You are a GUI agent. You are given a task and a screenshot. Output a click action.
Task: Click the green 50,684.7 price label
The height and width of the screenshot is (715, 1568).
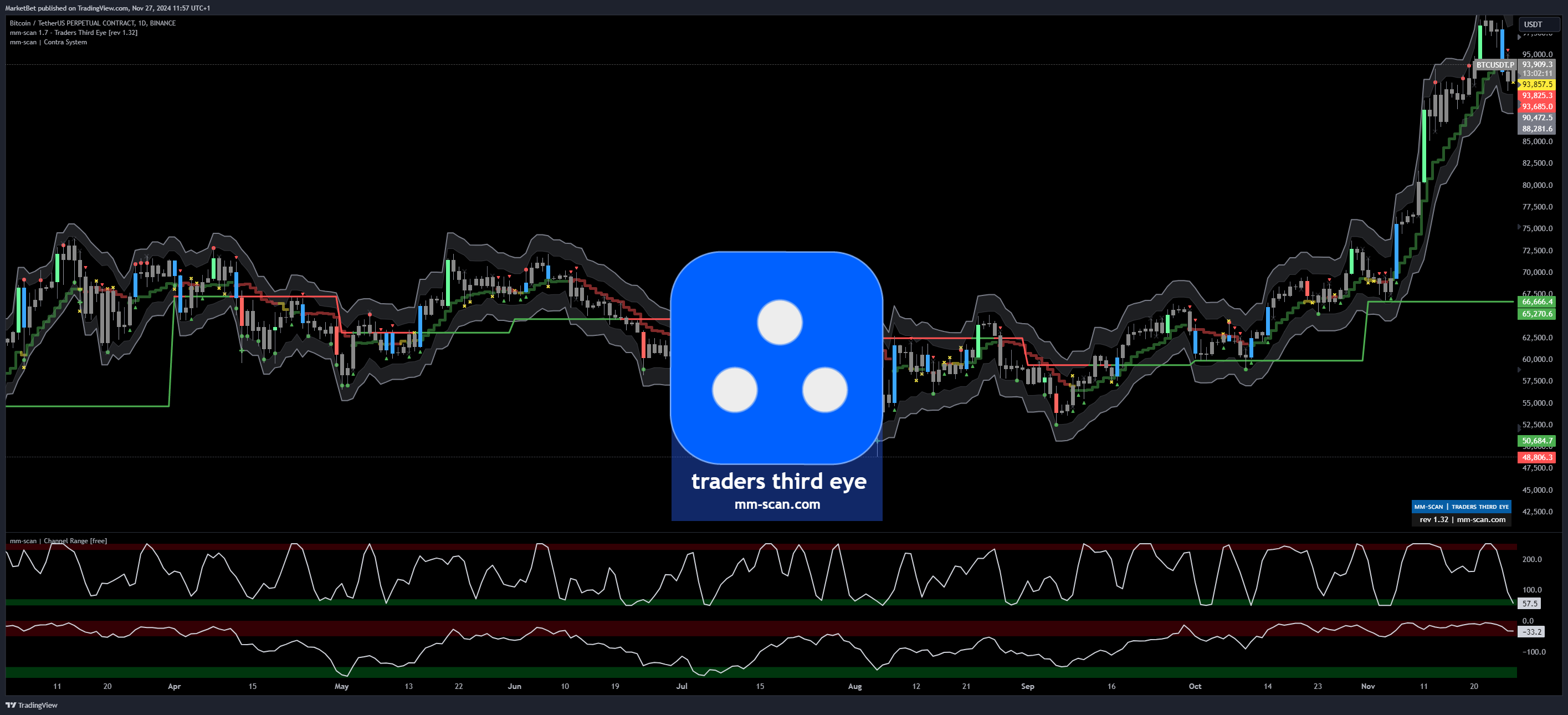point(1536,440)
